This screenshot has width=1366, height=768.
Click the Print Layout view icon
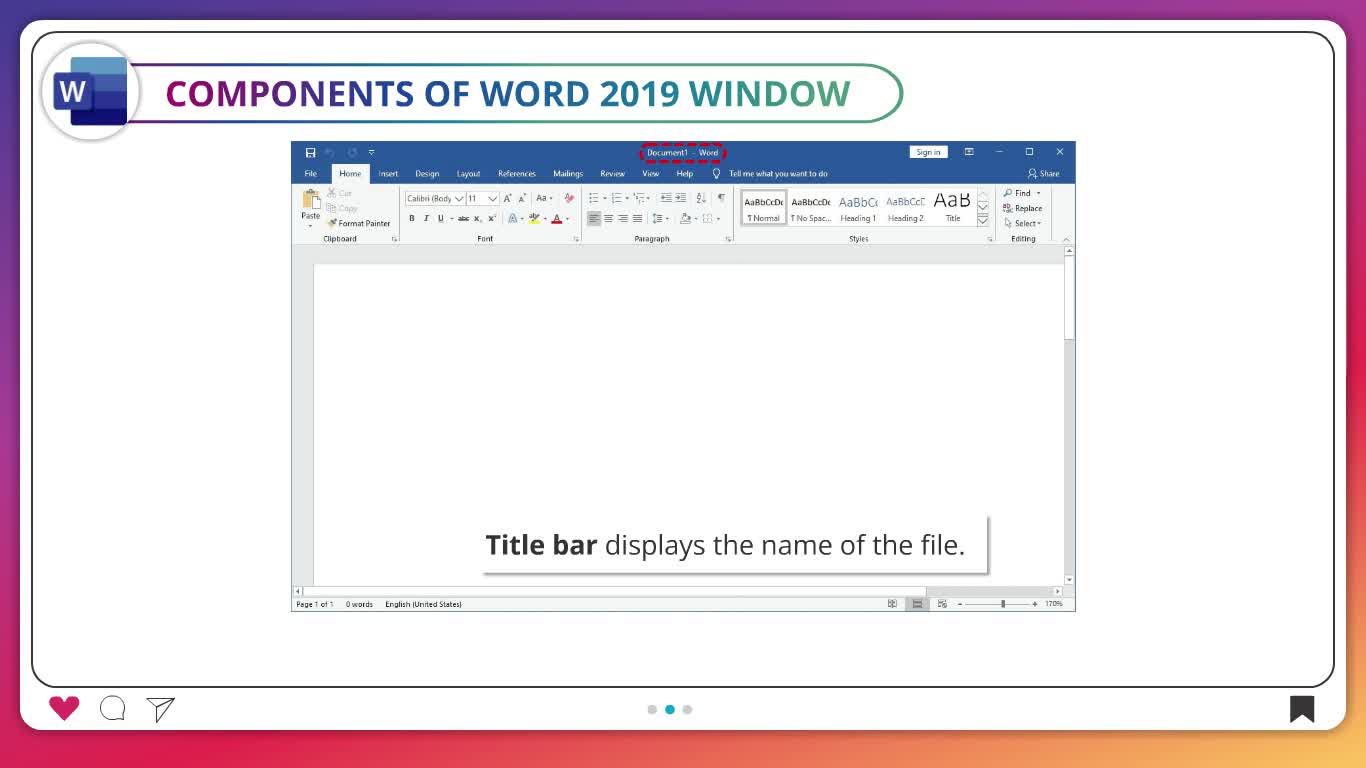[917, 604]
